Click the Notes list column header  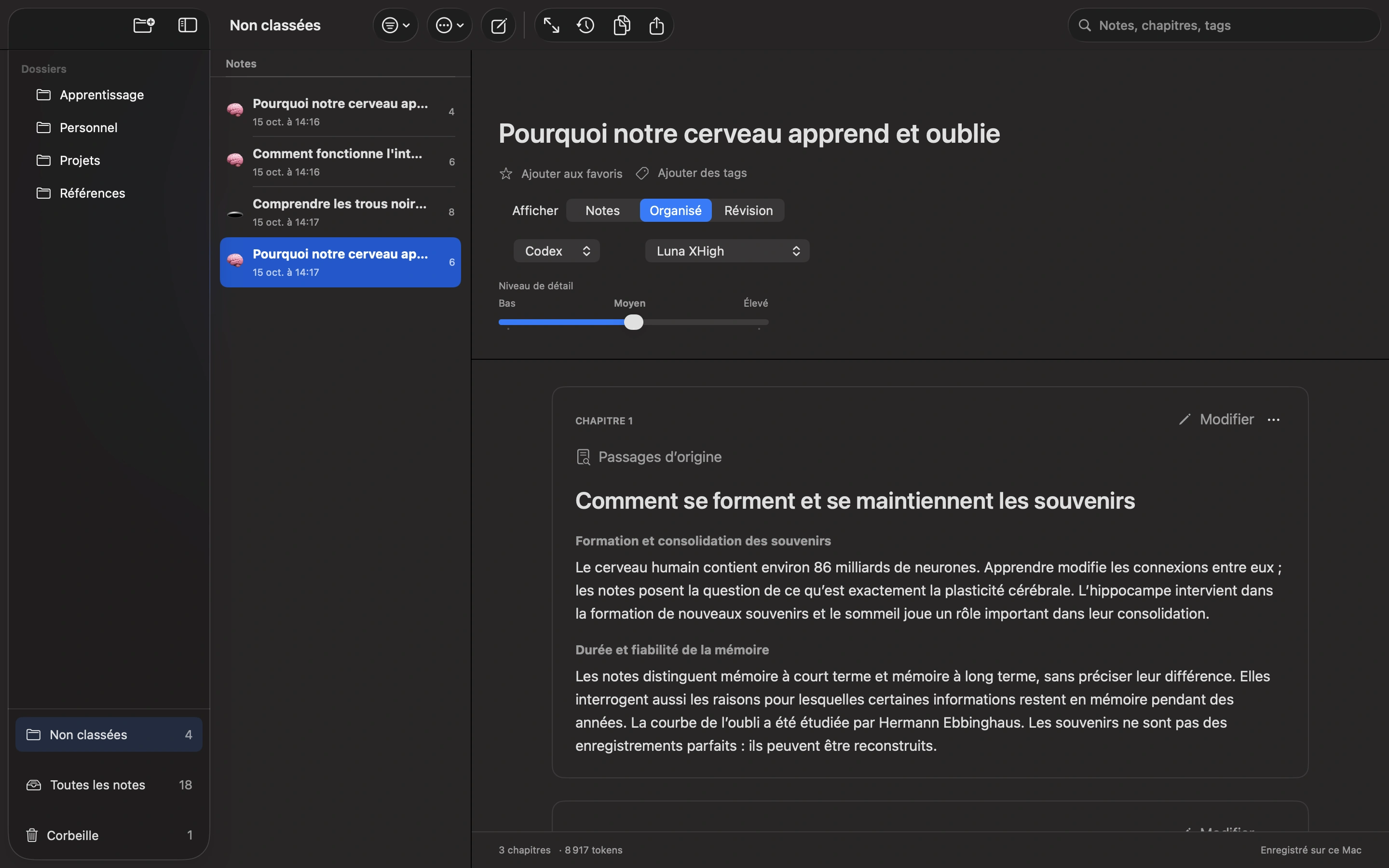click(x=241, y=64)
